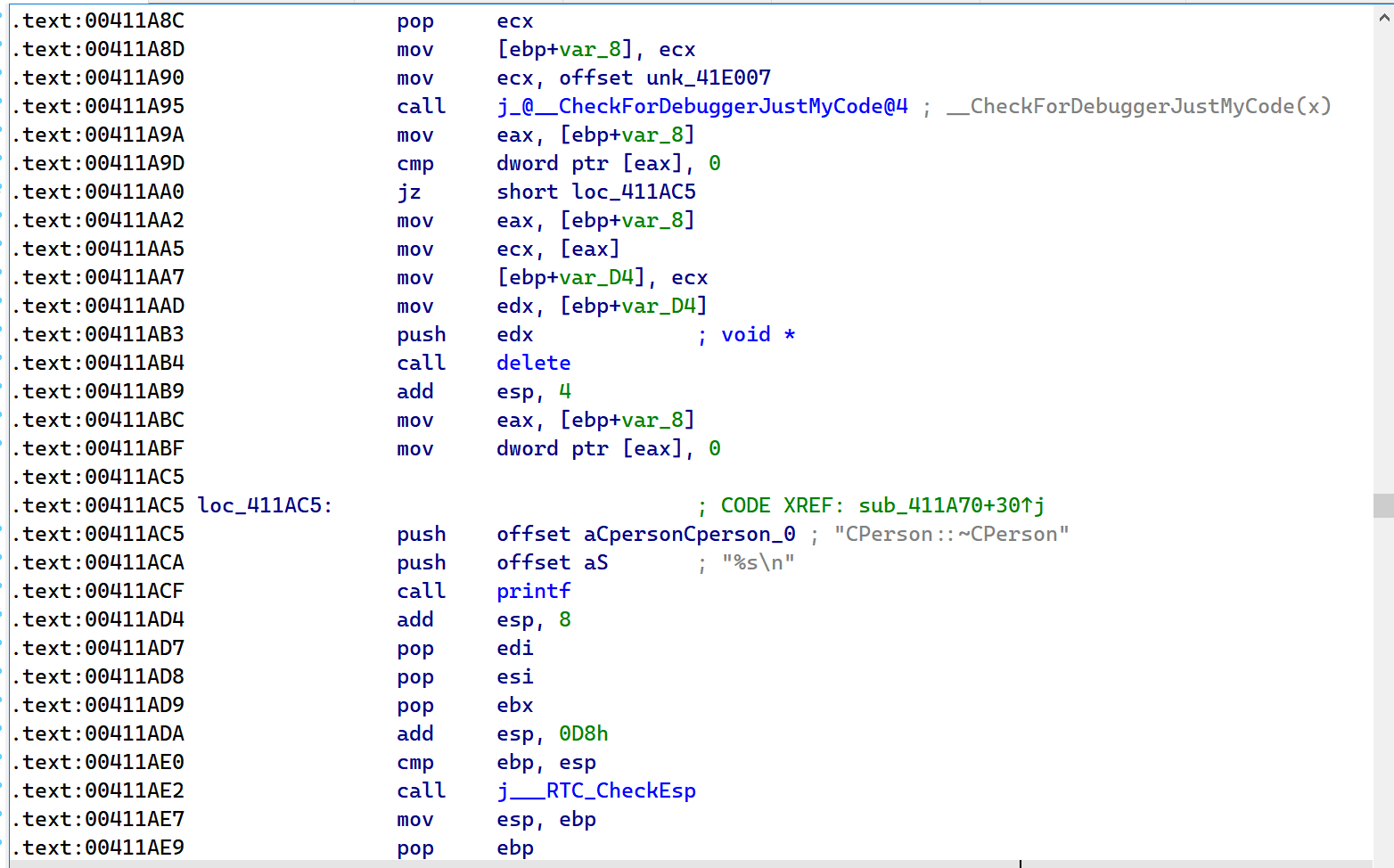The width and height of the screenshot is (1394, 868).
Task: Follow j_@__CheckForDebuggerJustMyCode@4 call target
Action: pyautogui.click(x=702, y=106)
